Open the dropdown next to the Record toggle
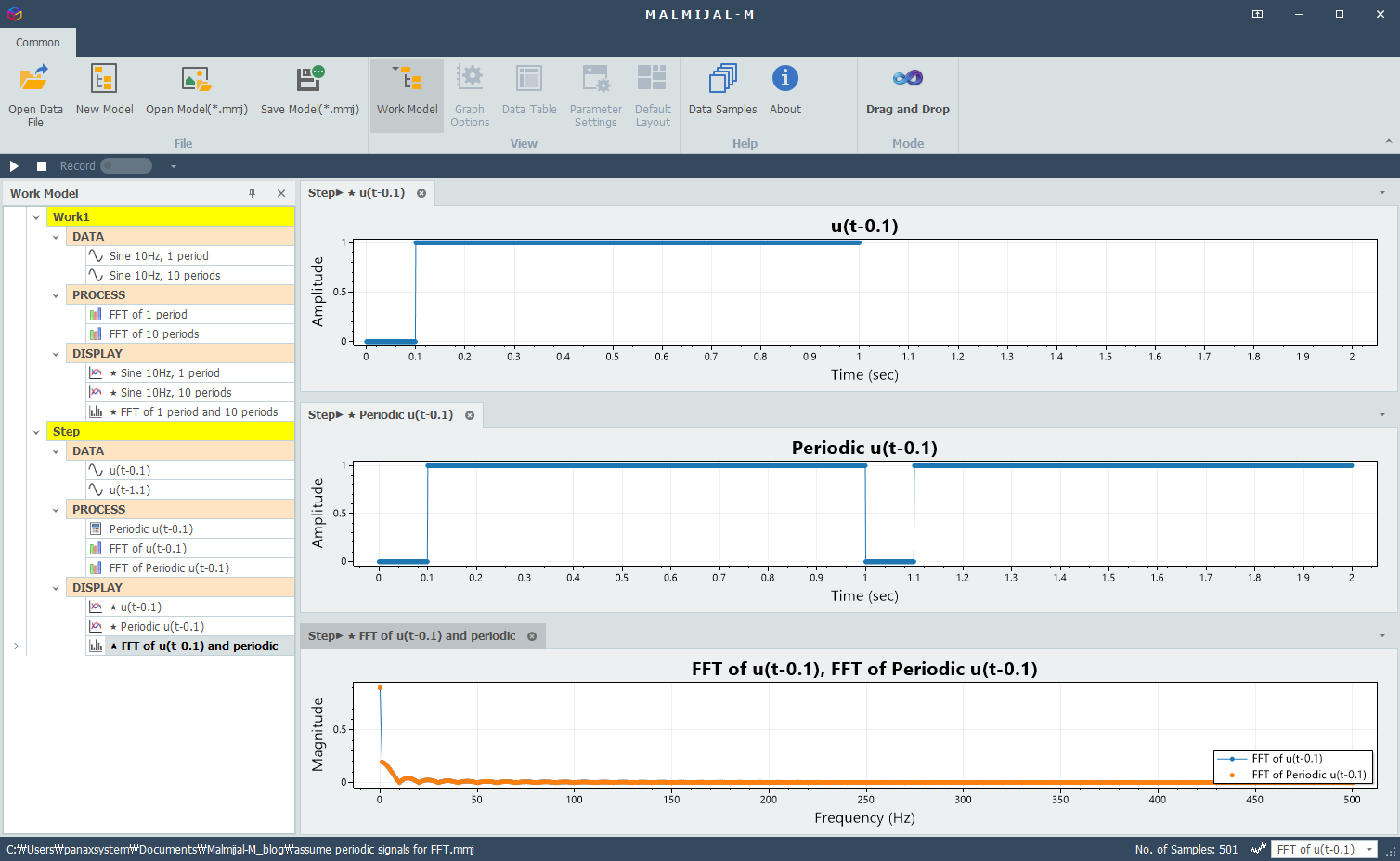This screenshot has width=1400, height=861. tap(174, 166)
